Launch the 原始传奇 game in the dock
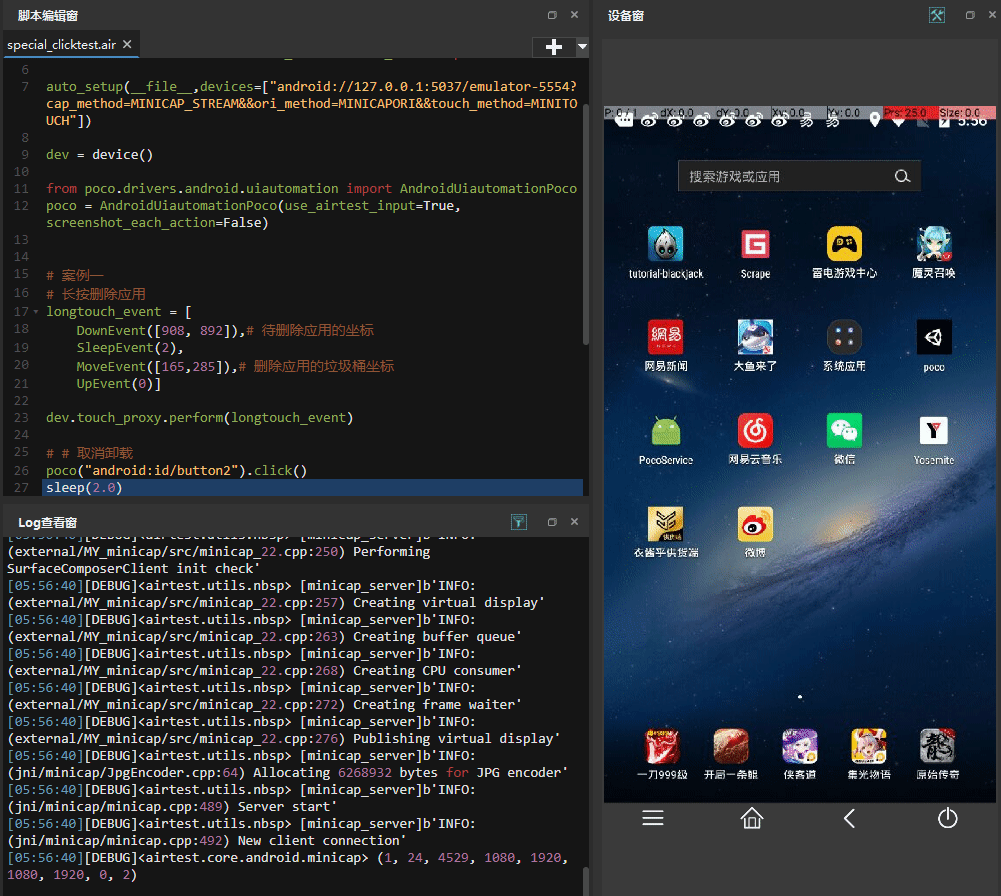This screenshot has width=1001, height=896. coord(937,746)
